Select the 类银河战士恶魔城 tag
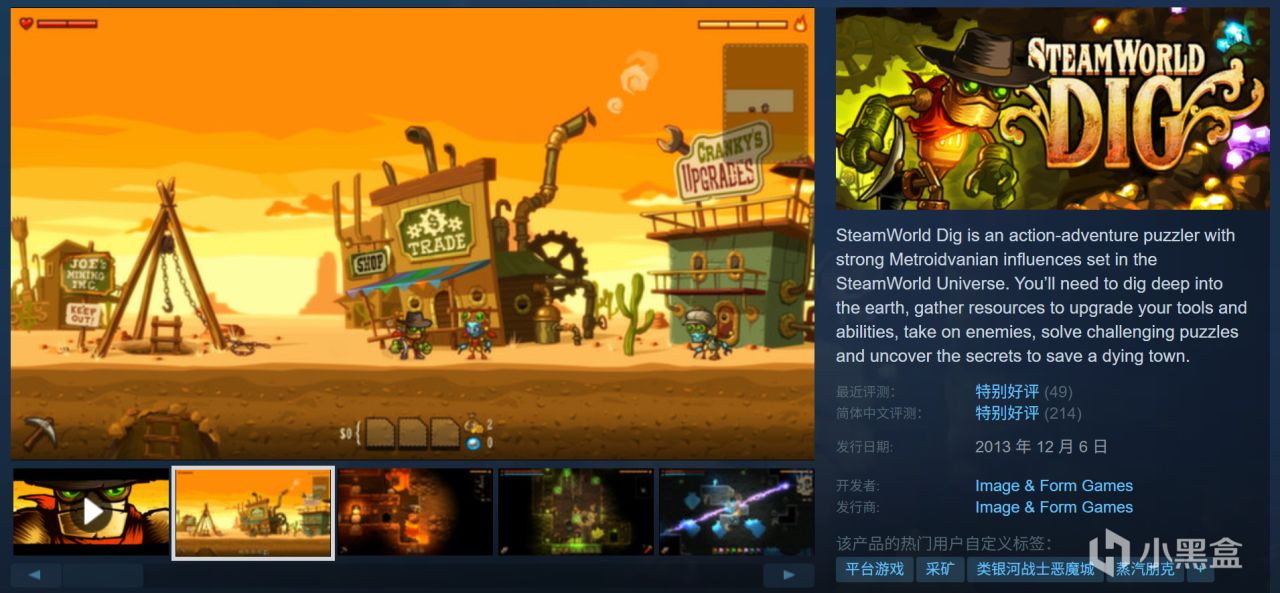Viewport: 1280px width, 593px height. [1035, 569]
